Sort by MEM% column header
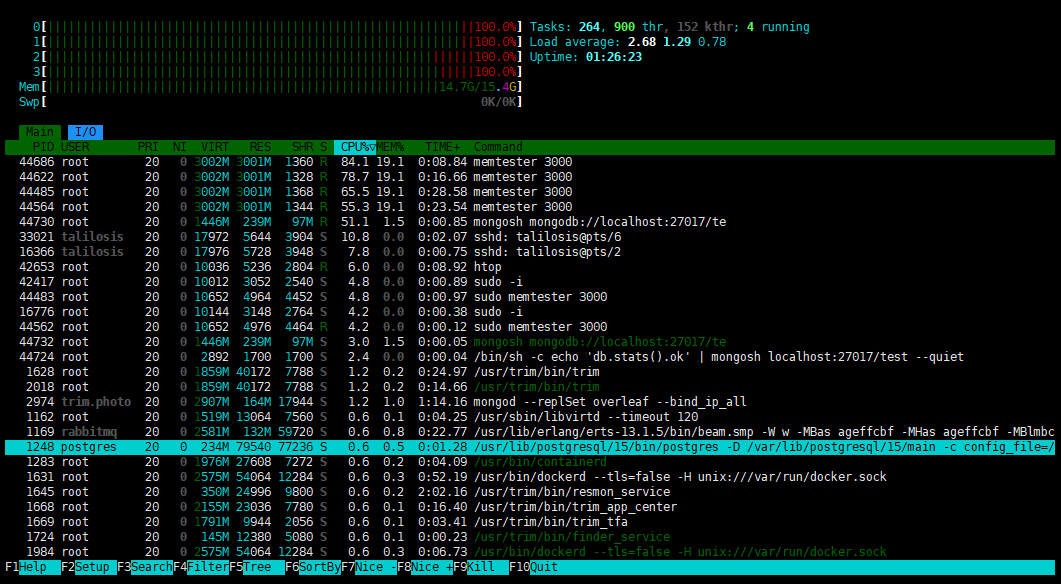1061x584 pixels. coord(389,147)
